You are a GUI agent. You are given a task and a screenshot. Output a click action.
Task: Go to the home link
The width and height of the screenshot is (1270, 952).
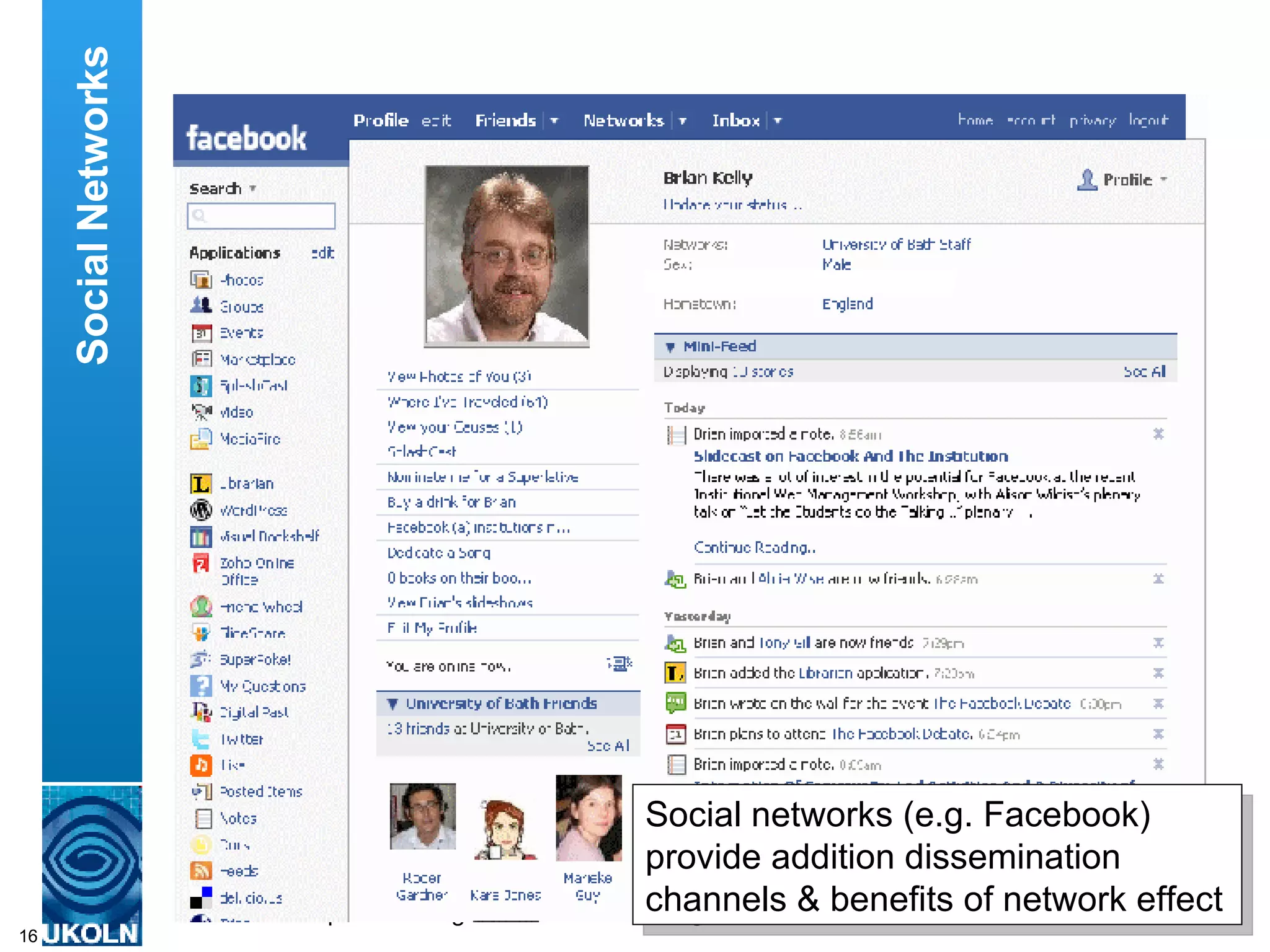point(975,120)
